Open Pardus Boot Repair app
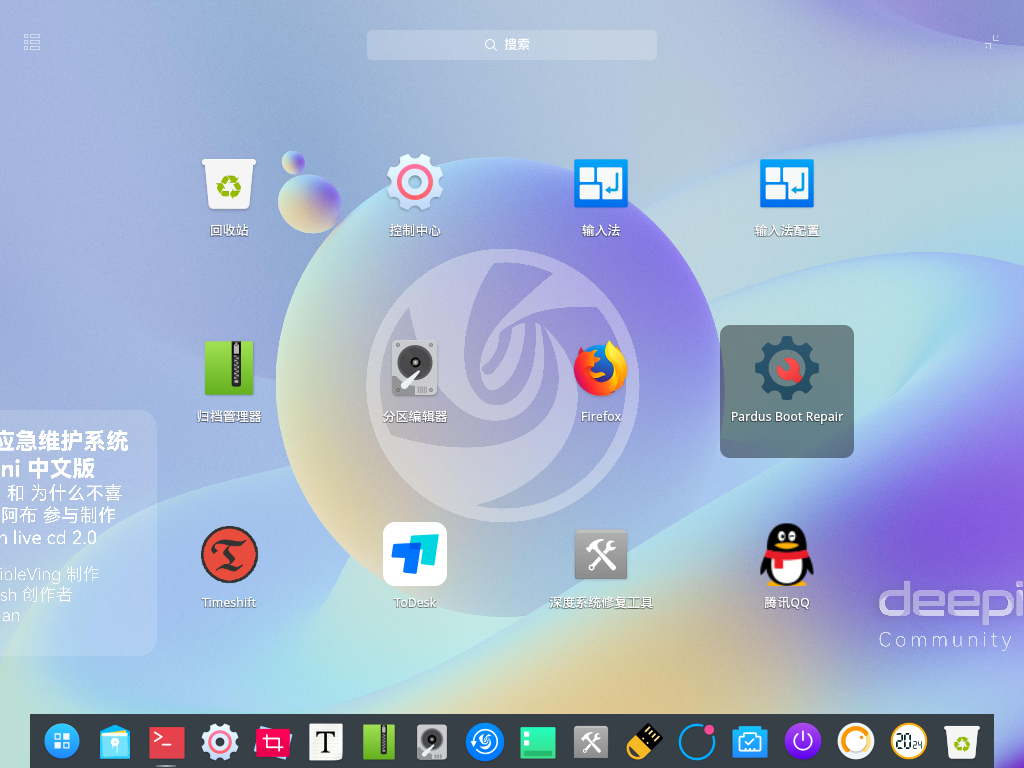The image size is (1024, 768). click(786, 371)
